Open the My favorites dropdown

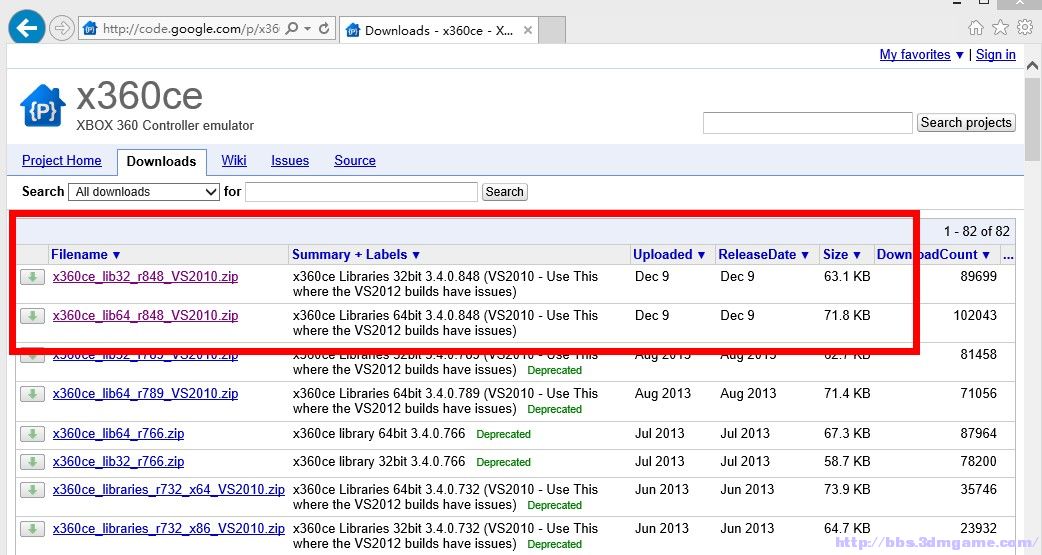921,55
